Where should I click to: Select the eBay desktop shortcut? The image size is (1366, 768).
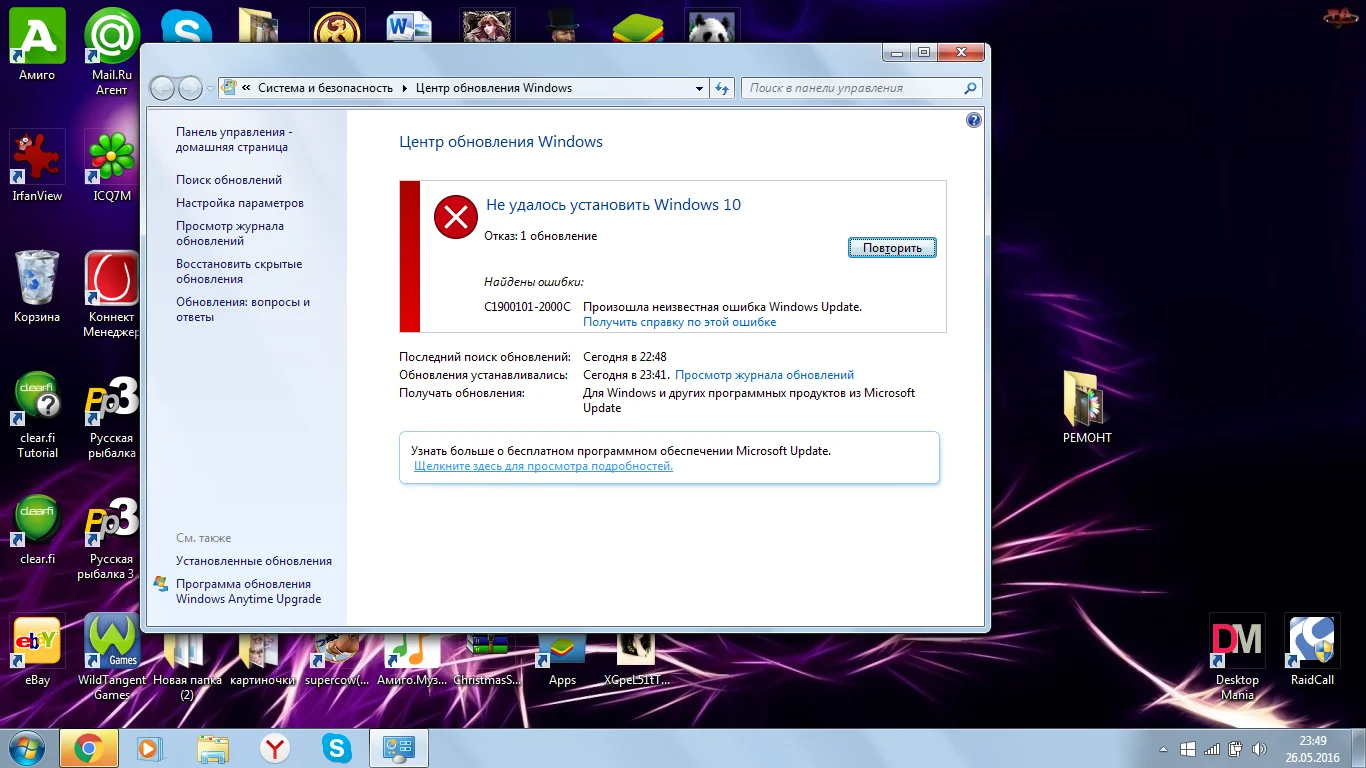(37, 650)
